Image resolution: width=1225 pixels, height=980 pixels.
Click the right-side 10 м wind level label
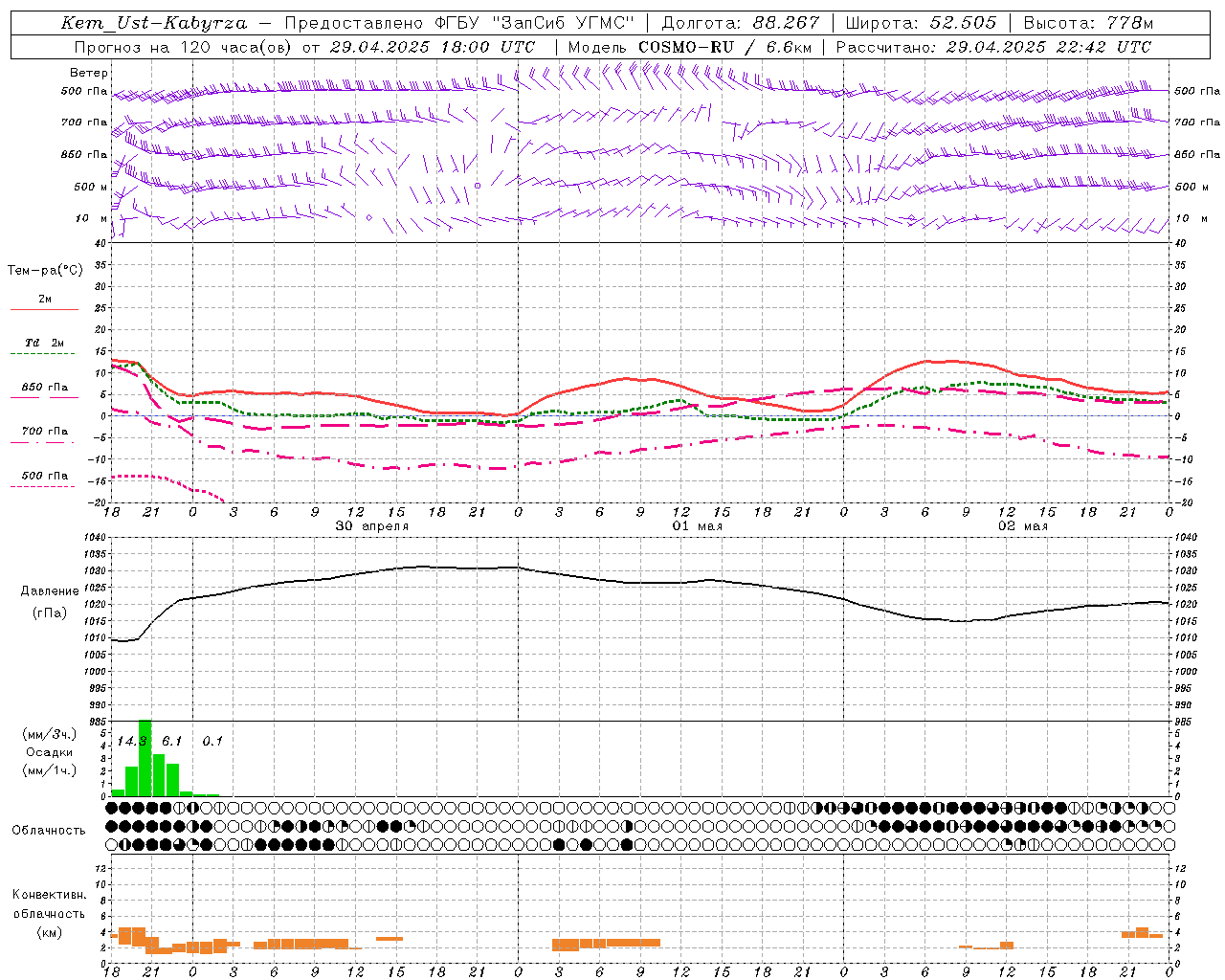(x=1191, y=218)
